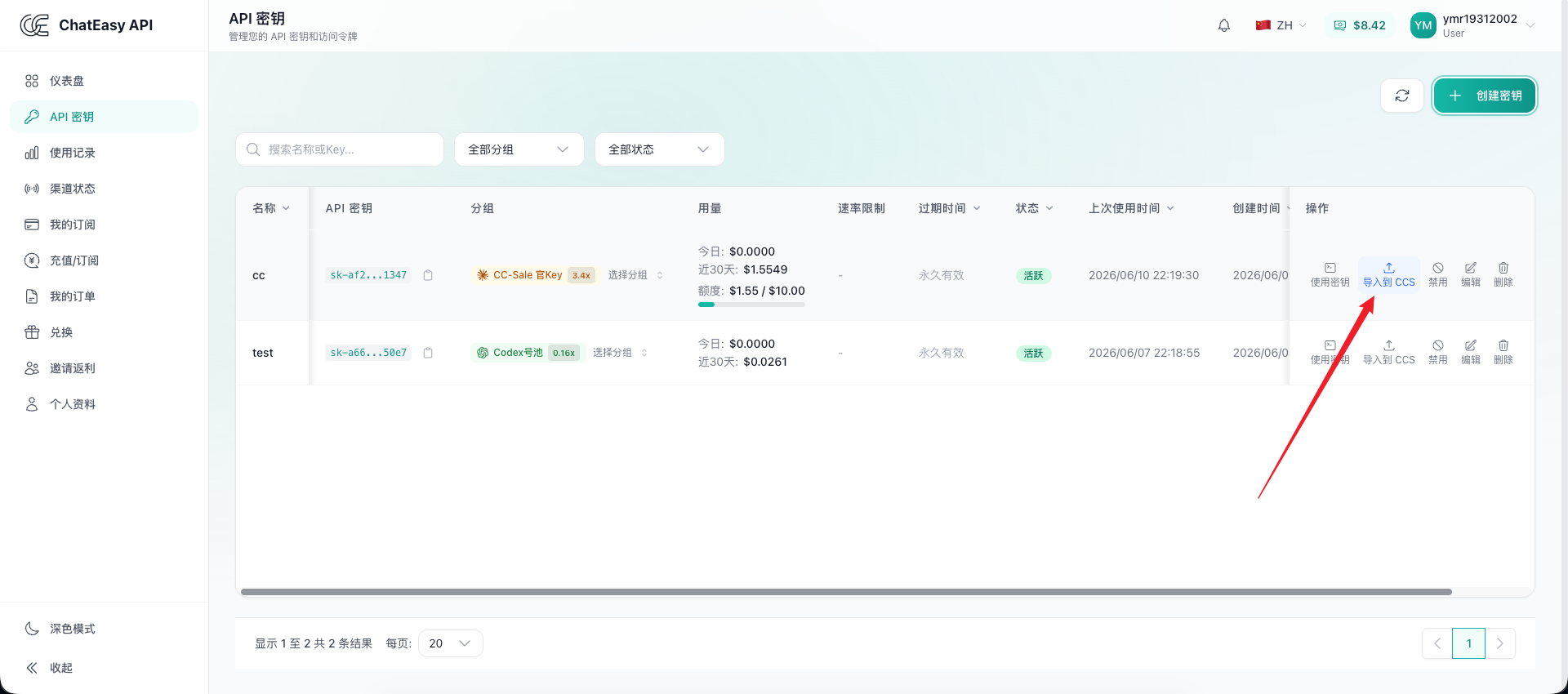This screenshot has width=1568, height=694.
Task: Go to 渠道状态 channel status
Action: point(104,189)
